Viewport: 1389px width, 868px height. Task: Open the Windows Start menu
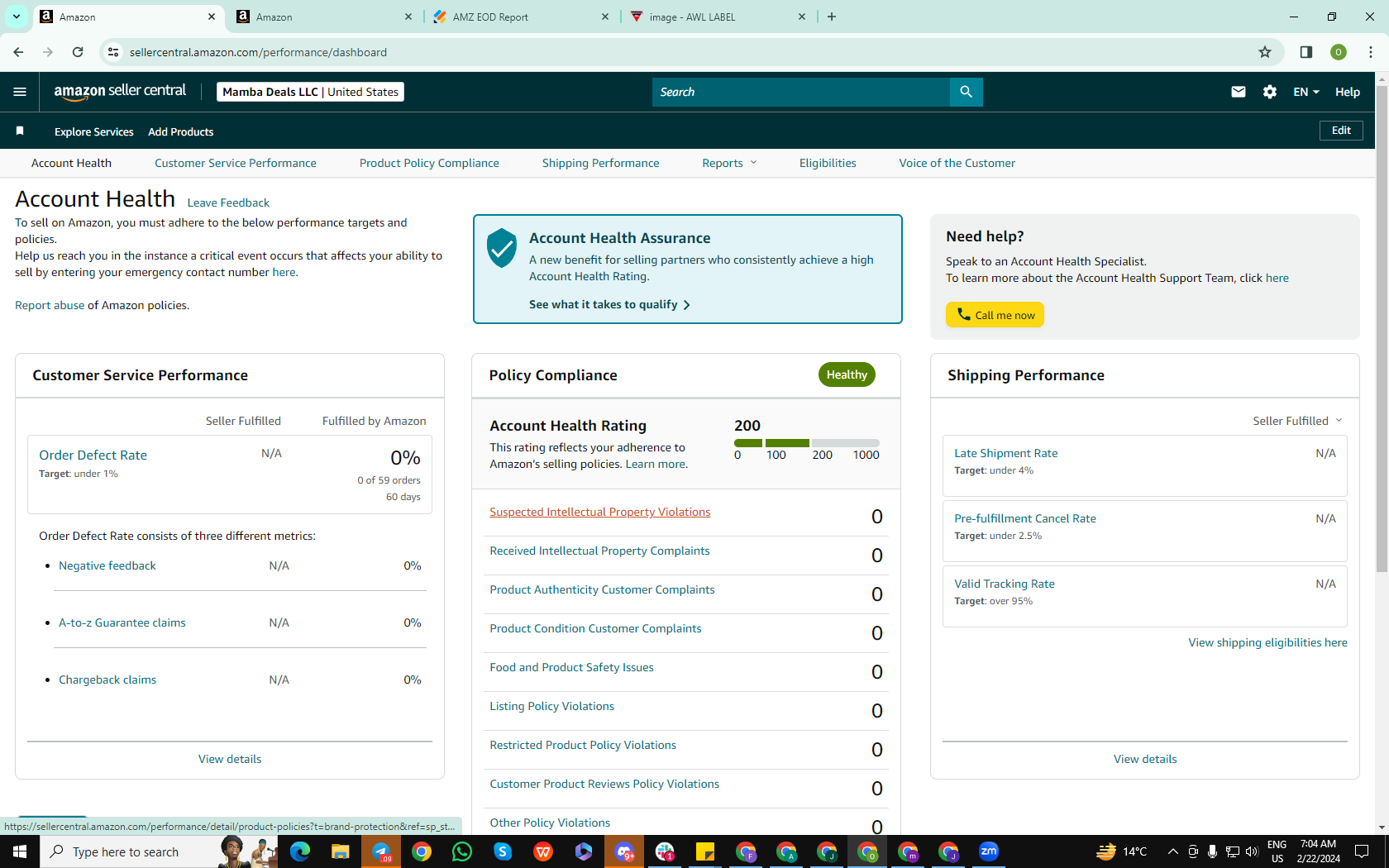20,851
